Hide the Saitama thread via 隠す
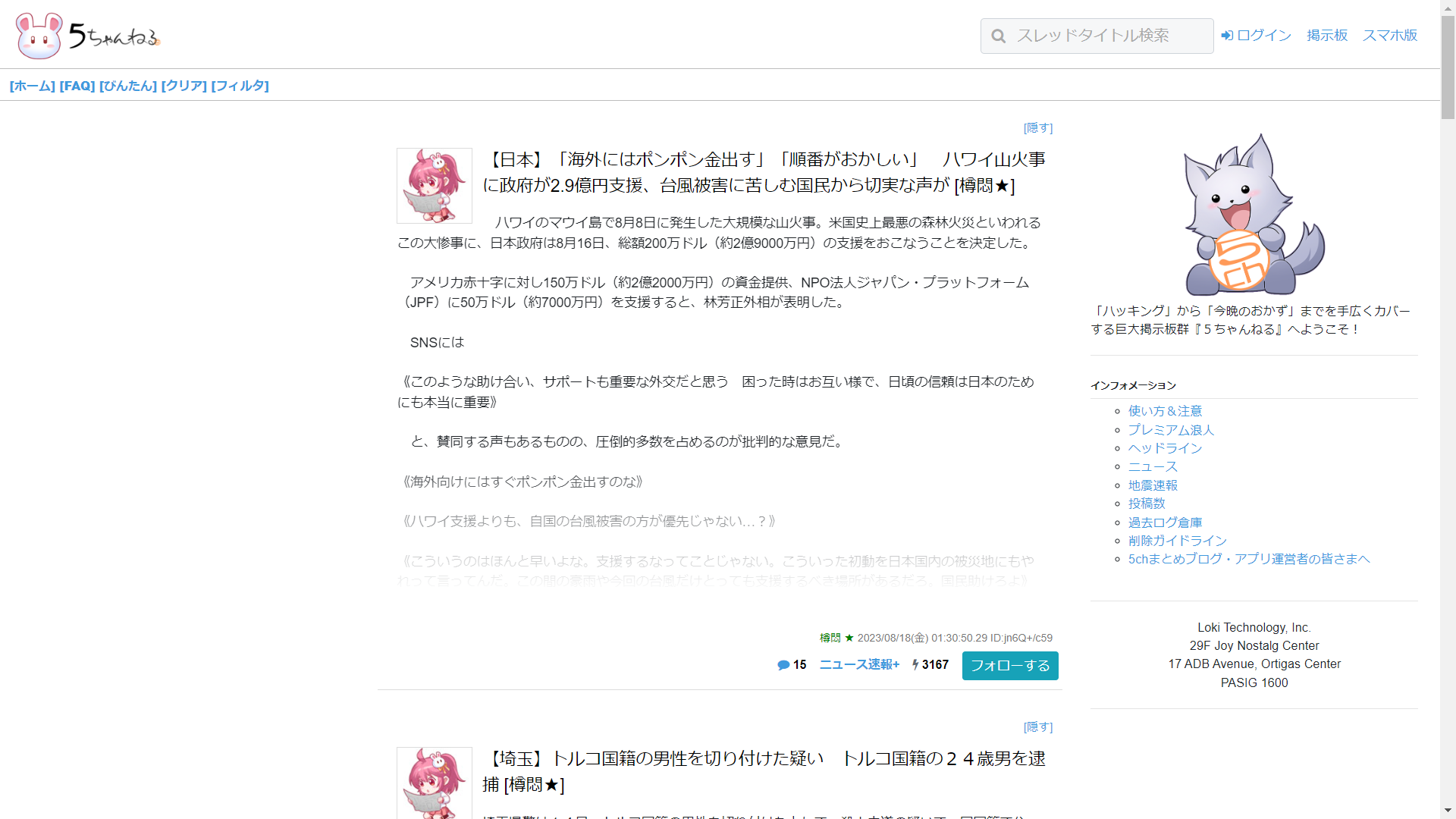The width and height of the screenshot is (1456, 819). [x=1039, y=726]
